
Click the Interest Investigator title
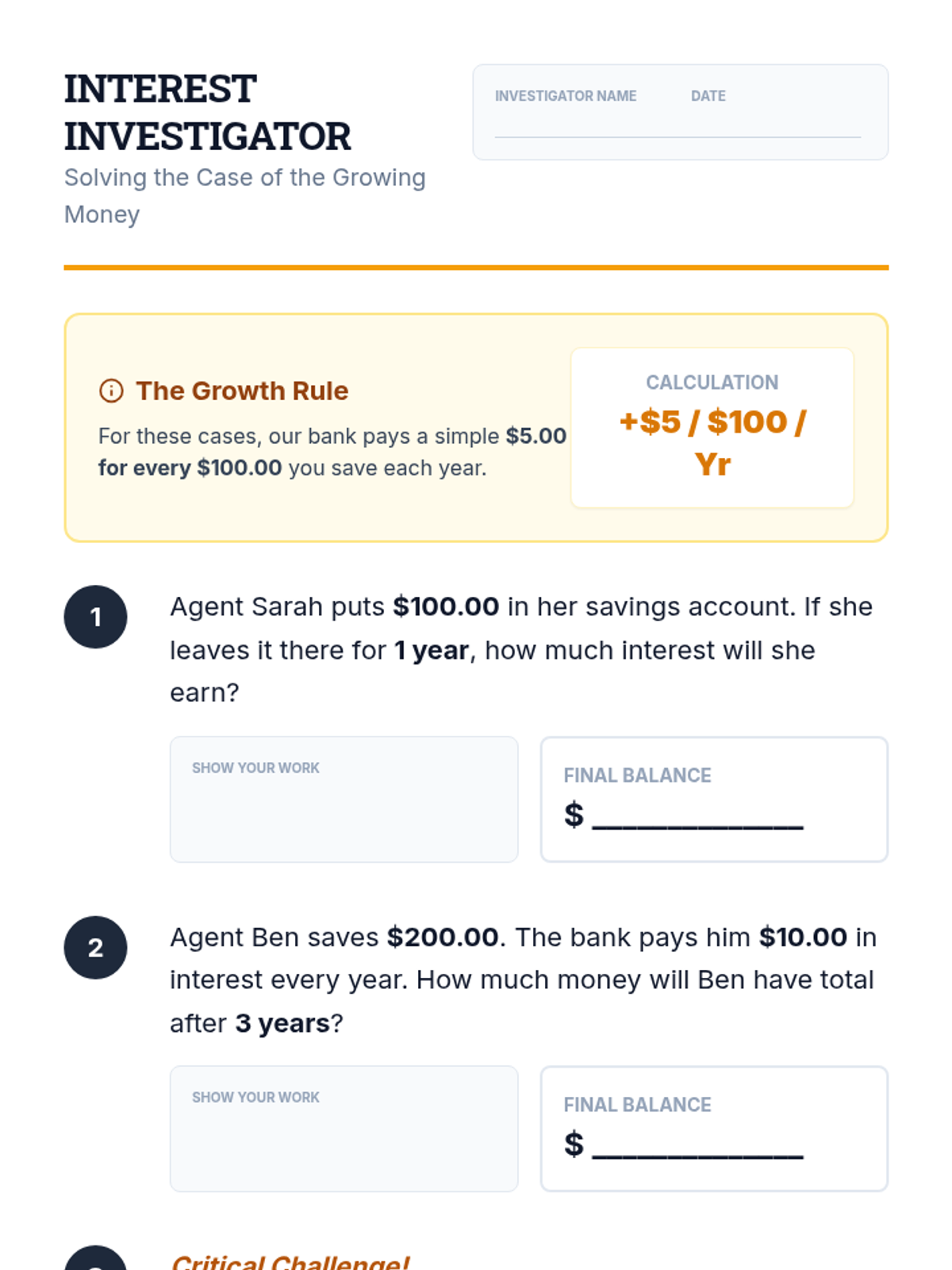pyautogui.click(x=207, y=112)
